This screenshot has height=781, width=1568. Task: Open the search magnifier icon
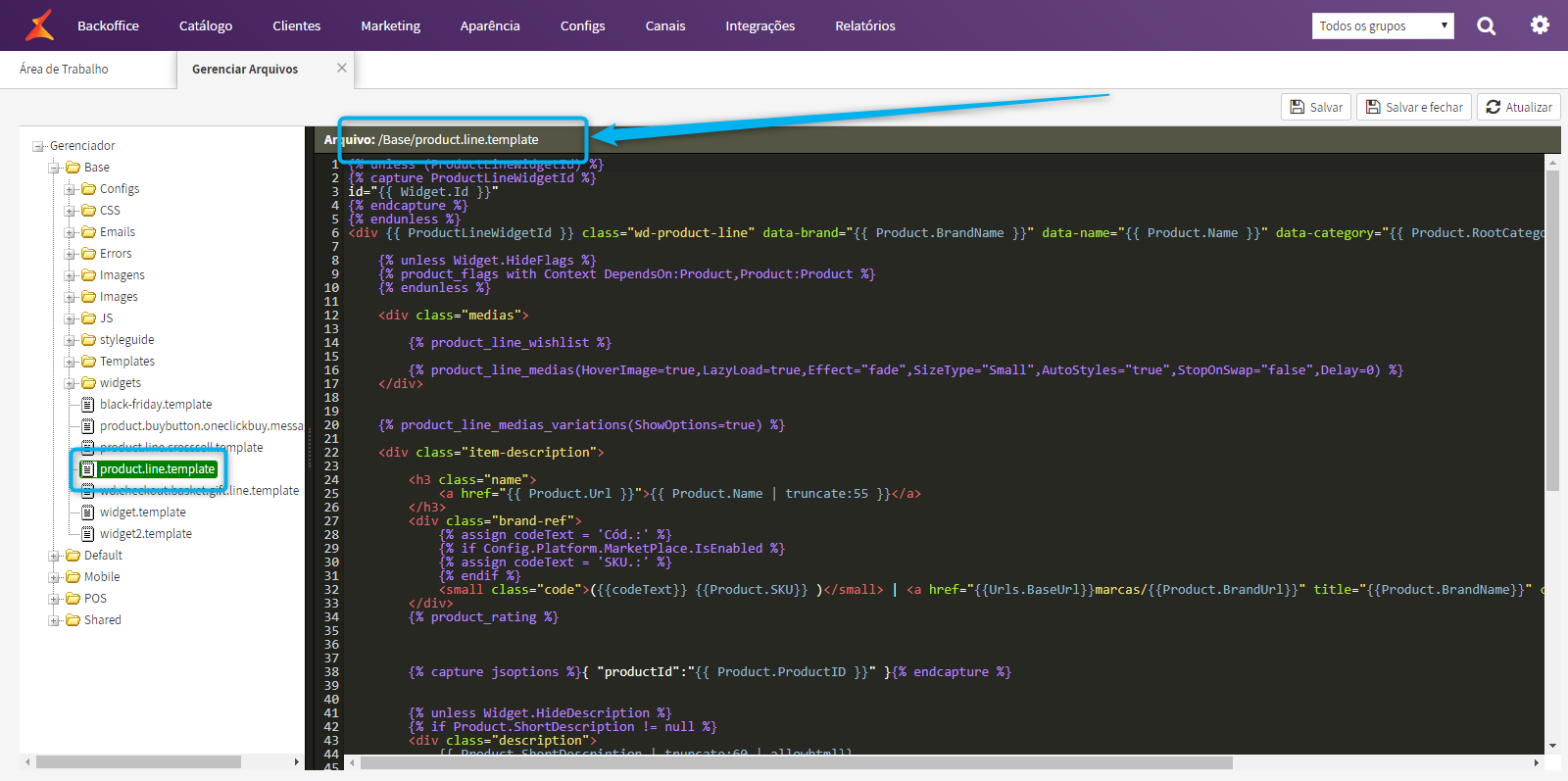(x=1487, y=25)
